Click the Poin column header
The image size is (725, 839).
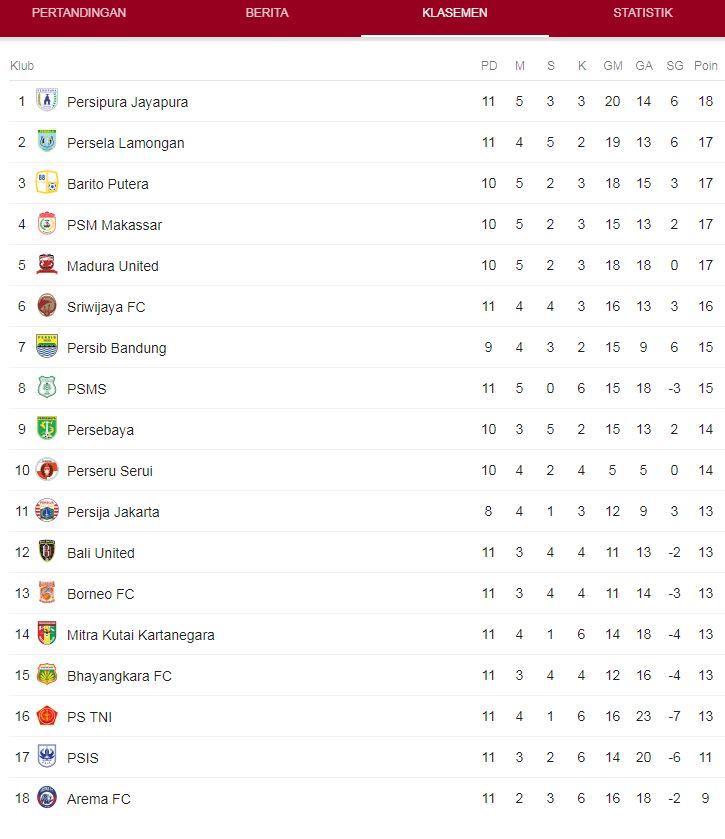tap(705, 65)
